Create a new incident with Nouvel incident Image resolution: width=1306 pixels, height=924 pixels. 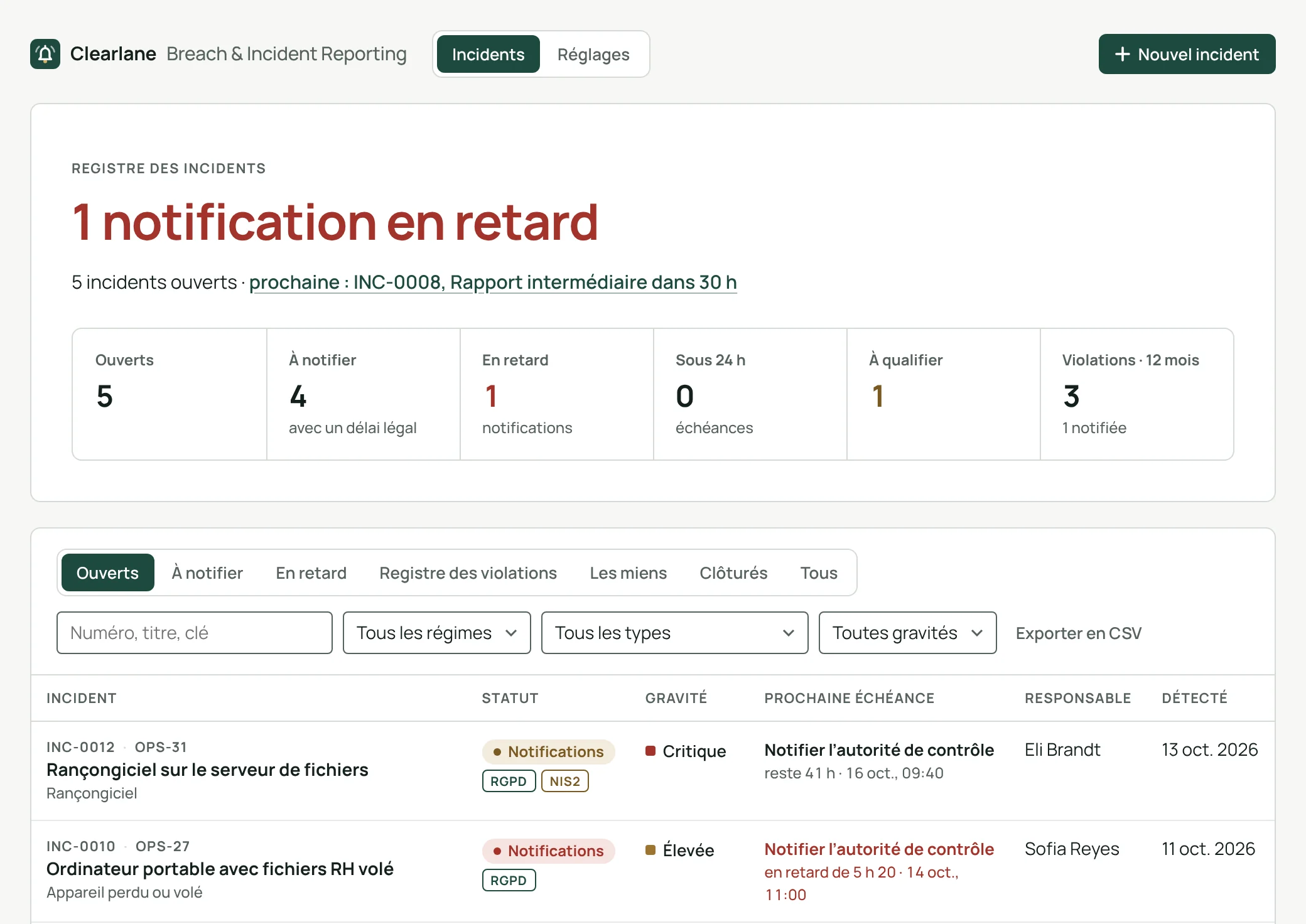[x=1187, y=54]
